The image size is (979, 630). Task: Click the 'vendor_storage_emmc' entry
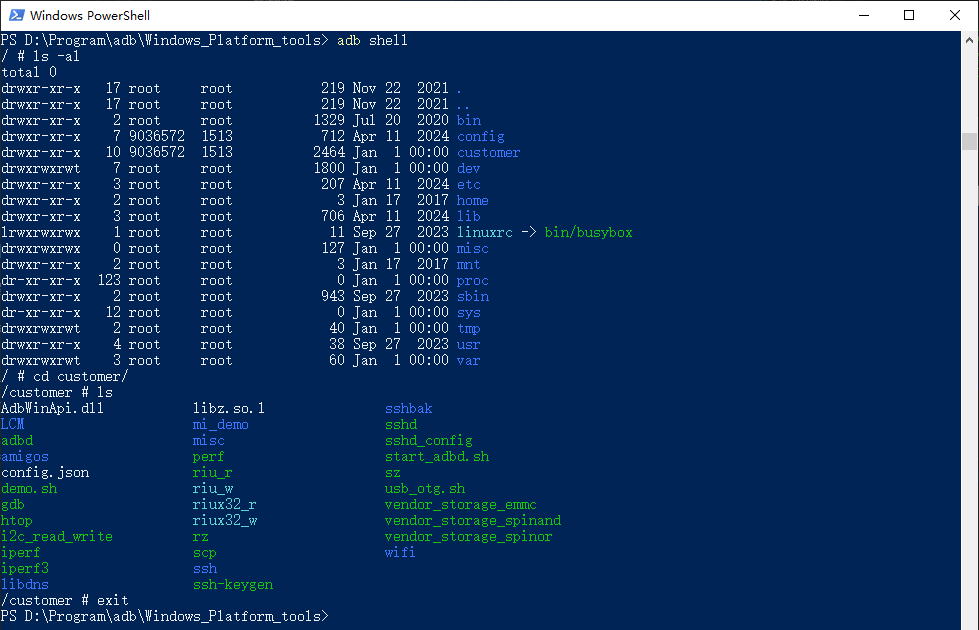tap(460, 504)
